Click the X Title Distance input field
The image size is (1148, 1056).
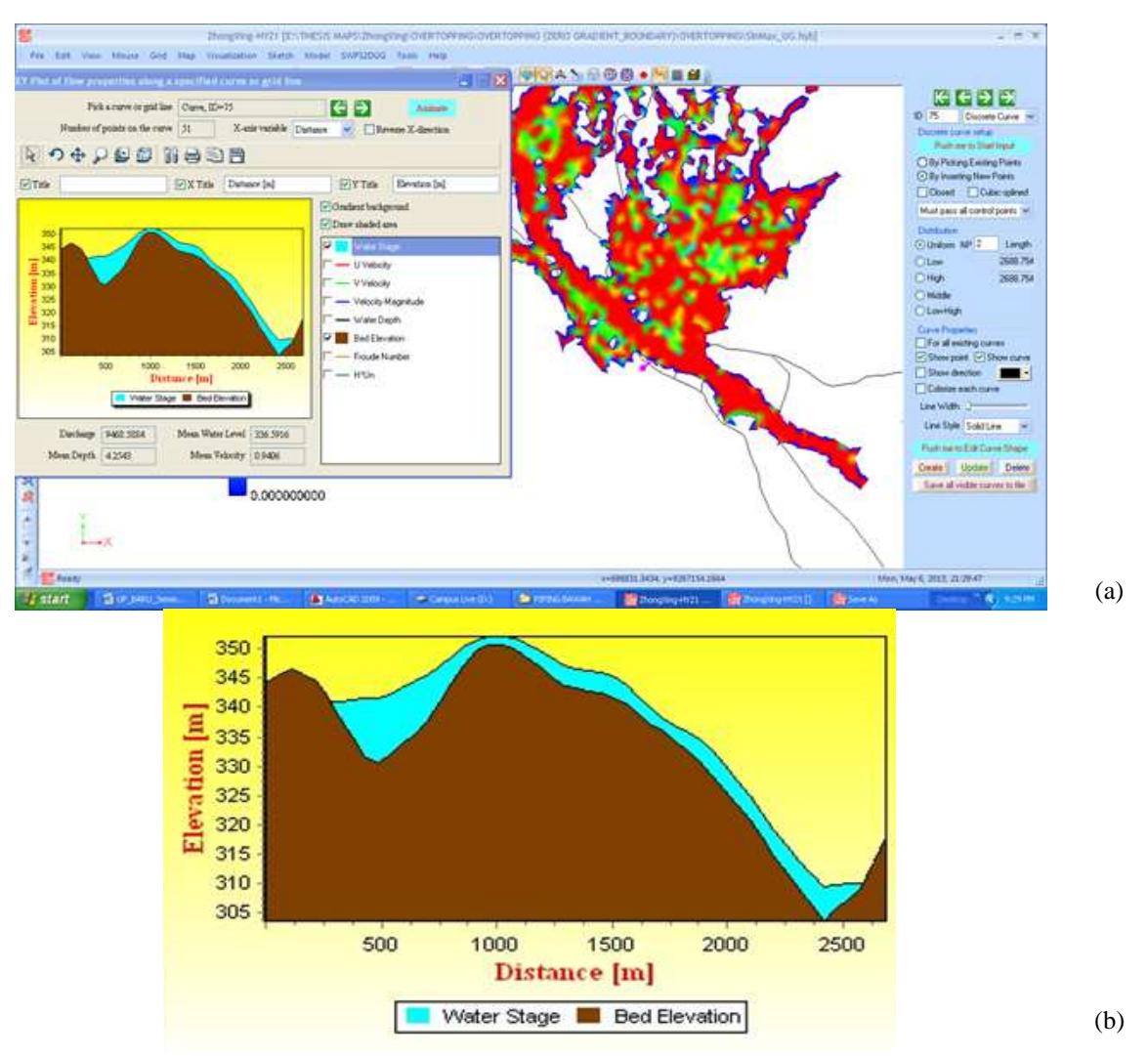tap(276, 185)
